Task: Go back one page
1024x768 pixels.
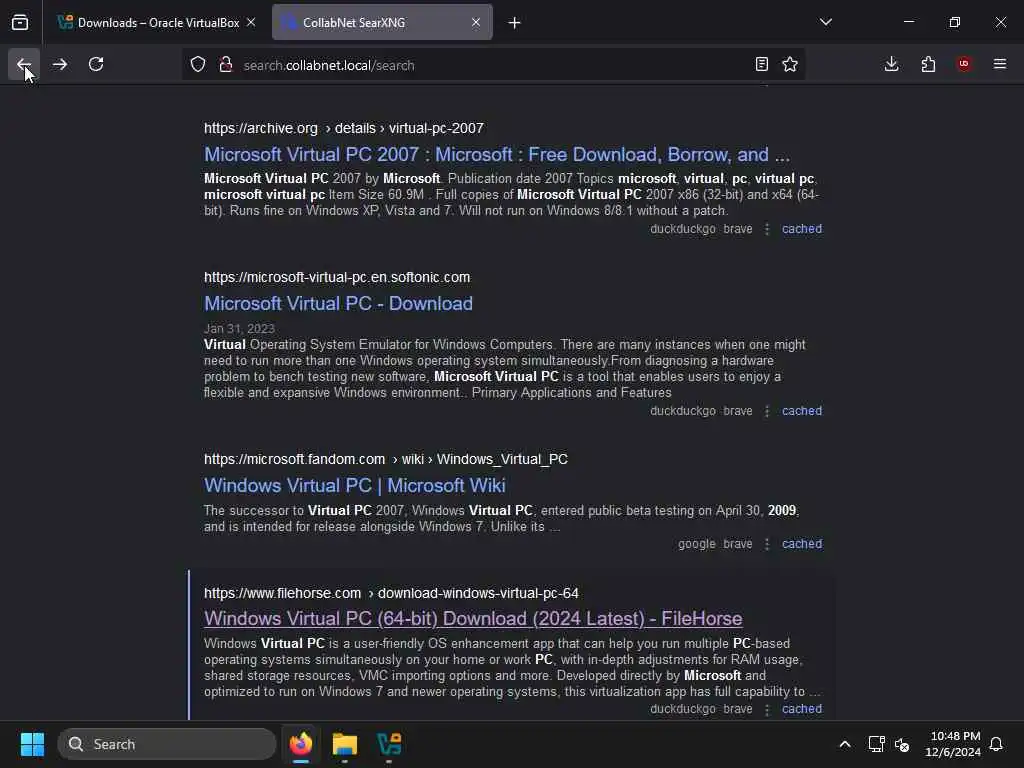Action: 24,64
